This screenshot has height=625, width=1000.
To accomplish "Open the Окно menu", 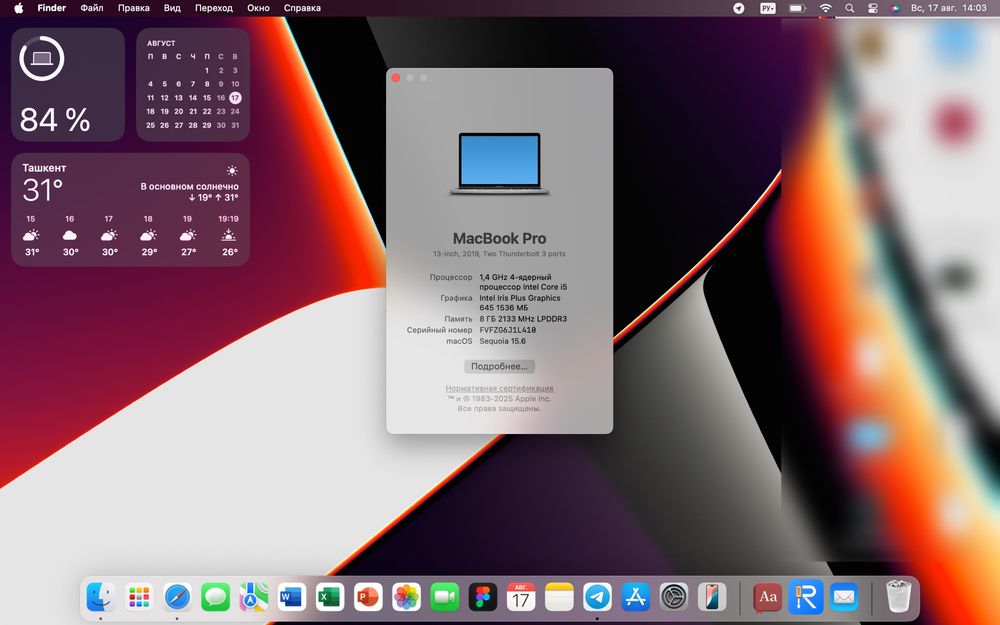I will tap(258, 8).
